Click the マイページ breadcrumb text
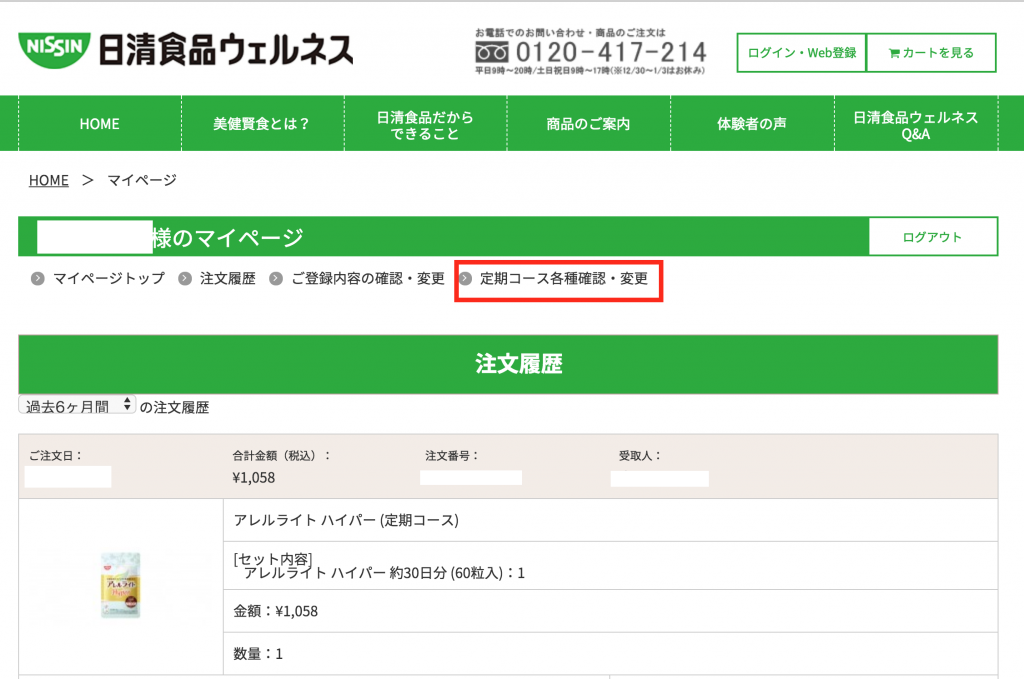The width and height of the screenshot is (1024, 679). pos(142,180)
